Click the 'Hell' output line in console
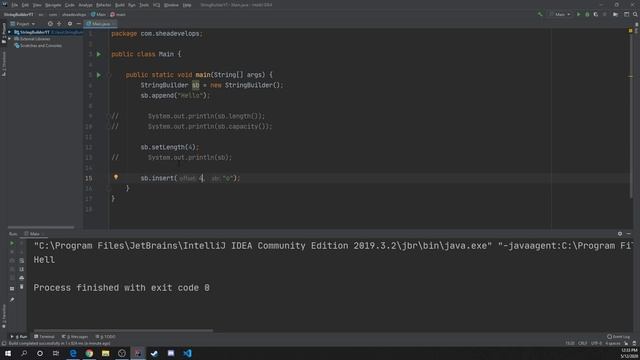The height and width of the screenshot is (360, 640). (x=44, y=260)
